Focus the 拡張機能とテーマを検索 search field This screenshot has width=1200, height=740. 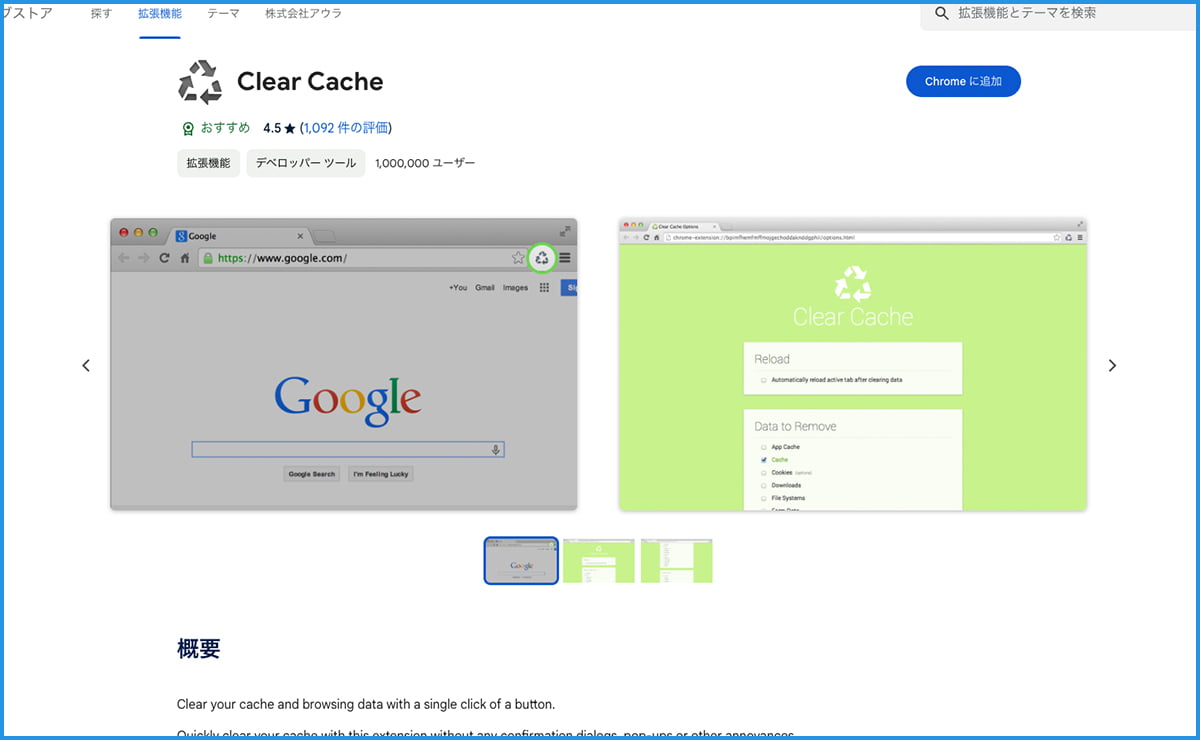[x=1060, y=13]
